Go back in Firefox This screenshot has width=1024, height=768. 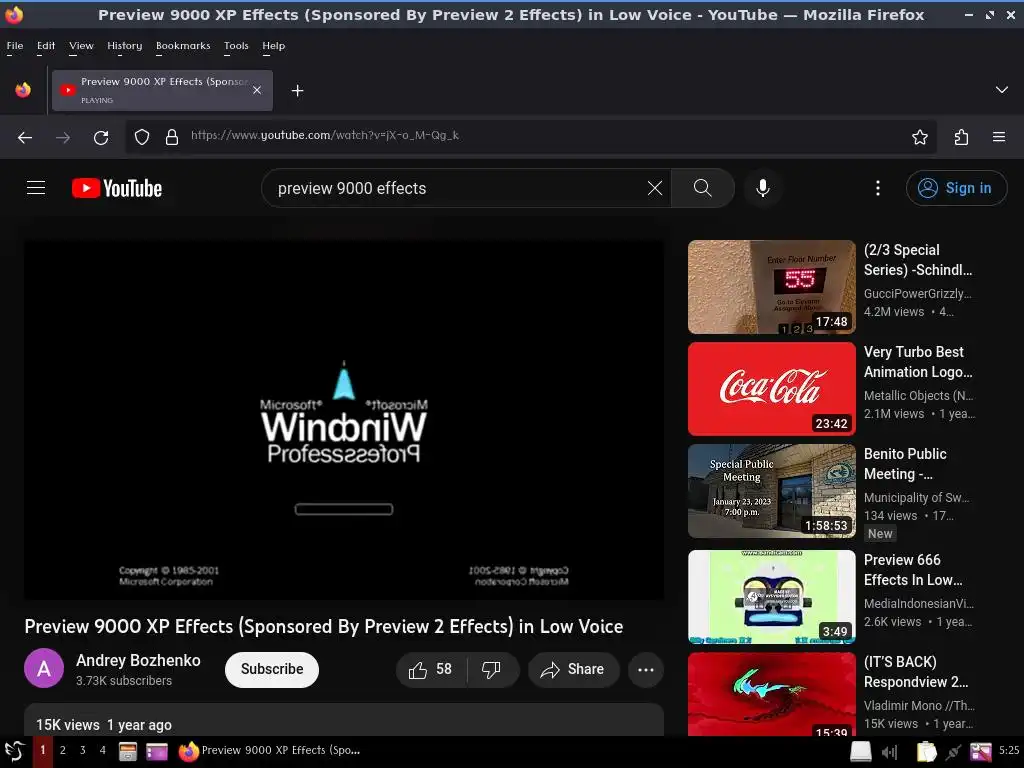point(25,137)
